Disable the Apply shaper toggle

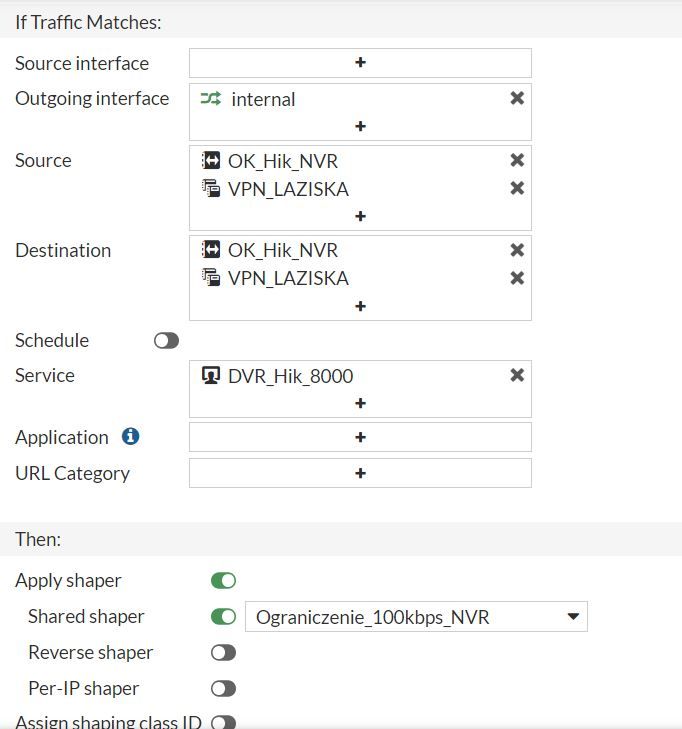(x=223, y=581)
